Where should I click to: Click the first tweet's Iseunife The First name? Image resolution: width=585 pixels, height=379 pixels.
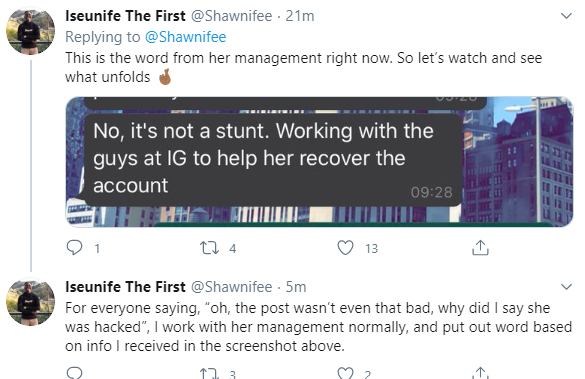[125, 16]
